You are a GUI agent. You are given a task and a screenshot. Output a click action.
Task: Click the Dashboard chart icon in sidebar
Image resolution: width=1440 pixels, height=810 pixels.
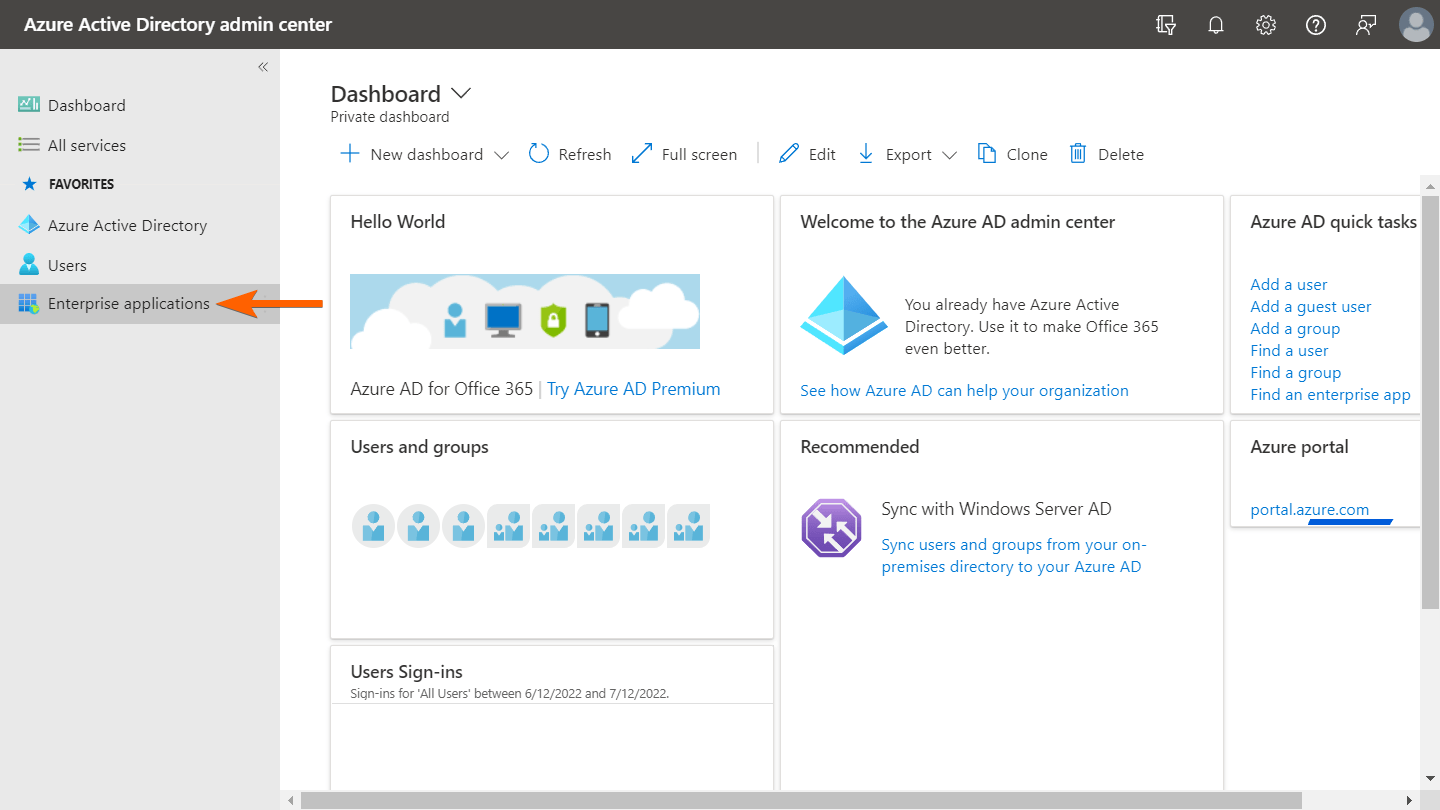point(29,105)
